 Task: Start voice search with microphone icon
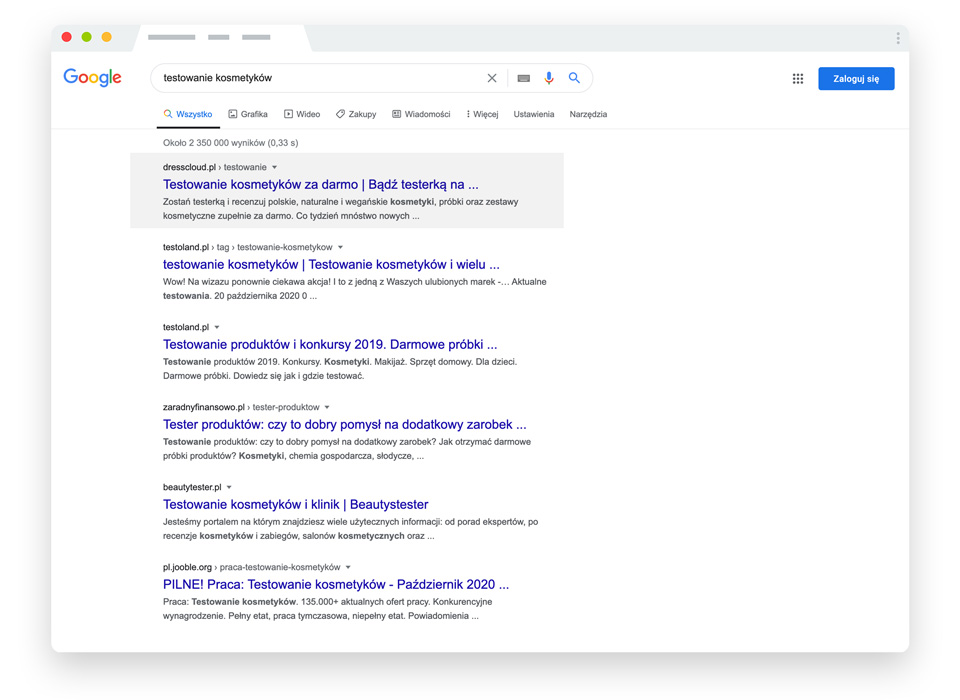point(549,78)
